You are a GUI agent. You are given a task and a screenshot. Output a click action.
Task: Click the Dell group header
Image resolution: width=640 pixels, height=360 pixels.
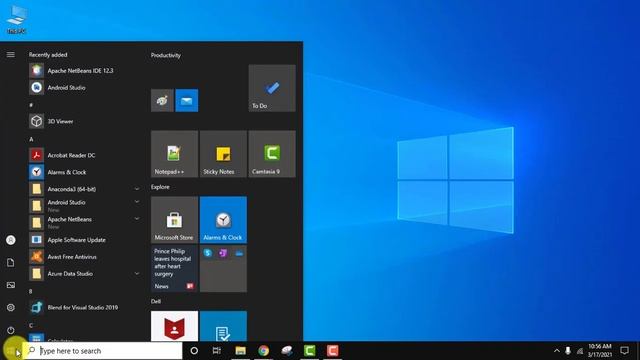point(156,301)
